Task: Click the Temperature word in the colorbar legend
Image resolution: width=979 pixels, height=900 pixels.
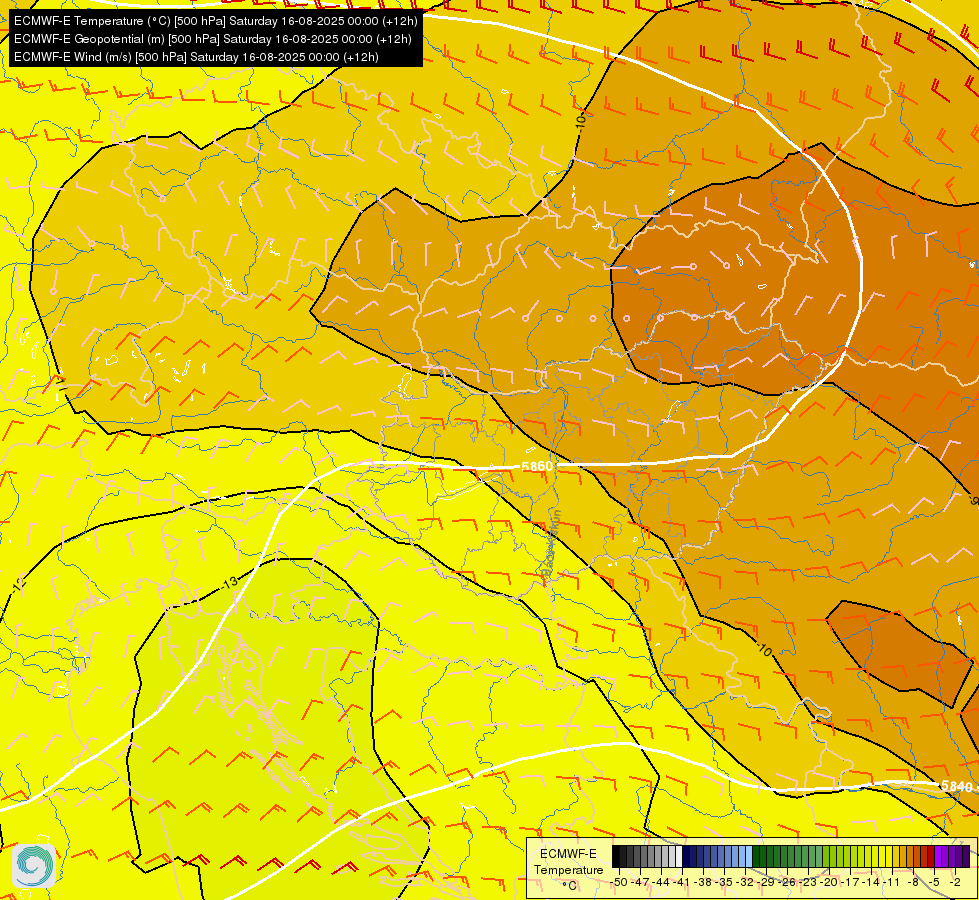Action: coord(569,870)
